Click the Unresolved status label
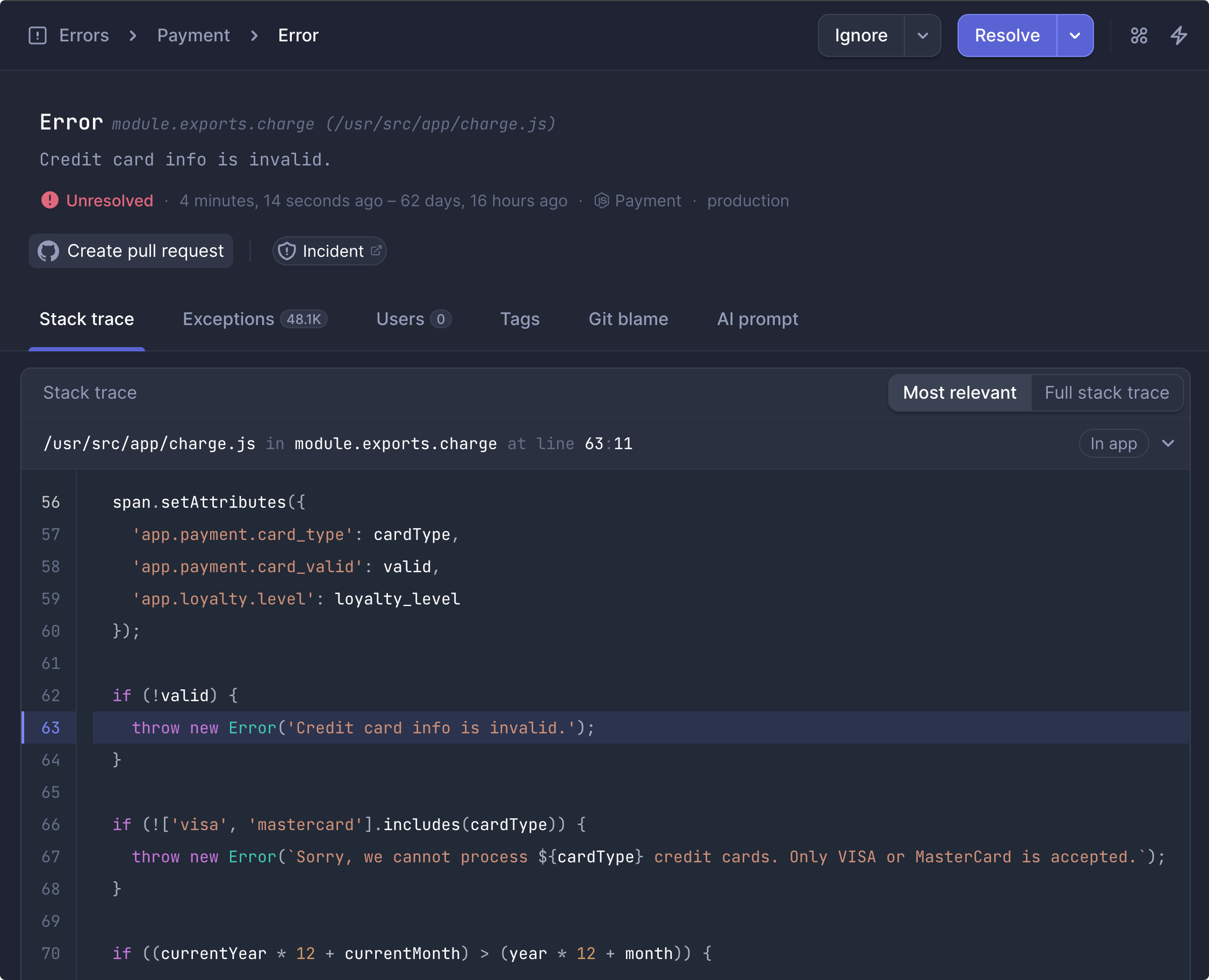 [110, 200]
